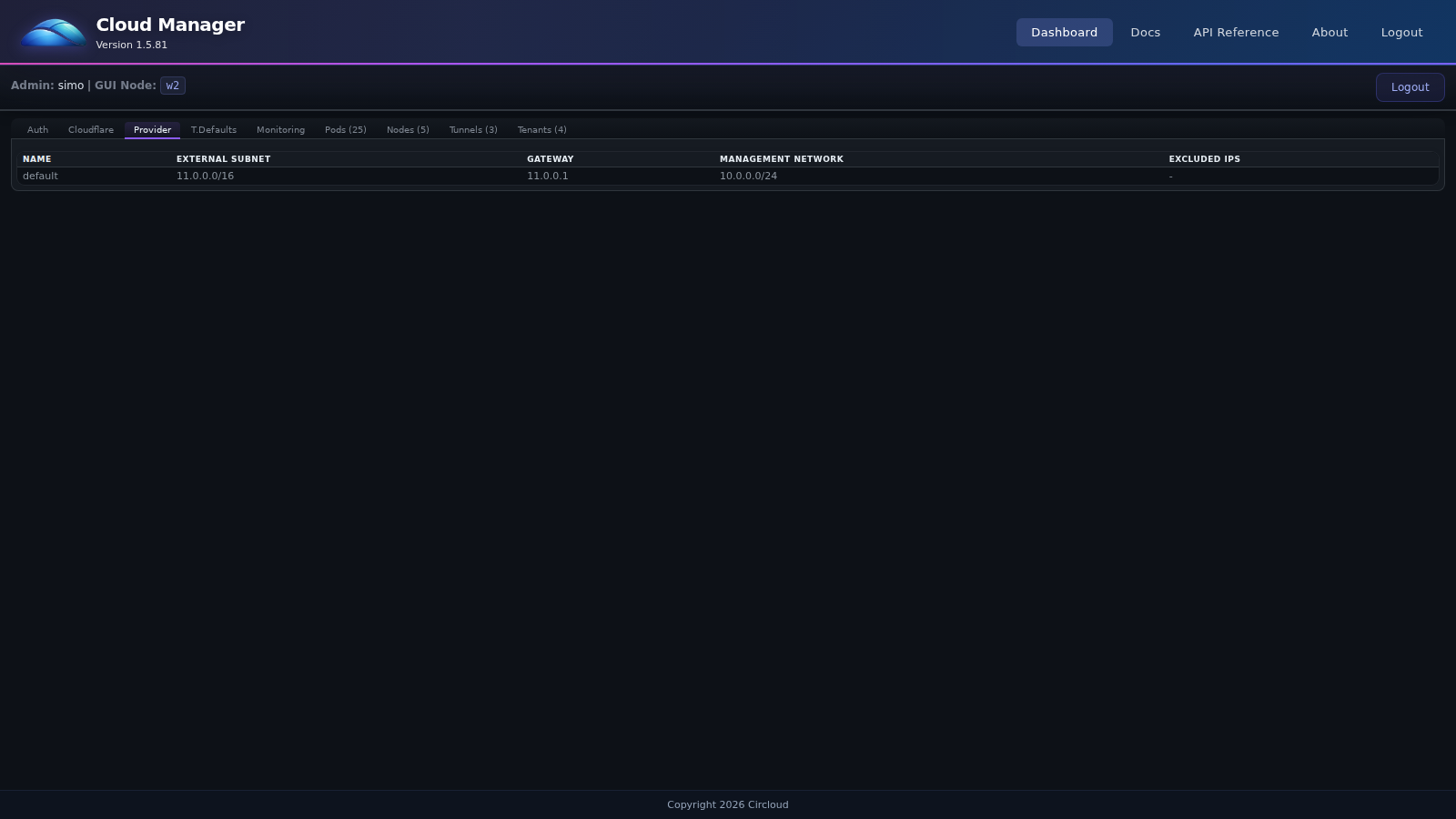This screenshot has width=1456, height=819.
Task: Click Logout in the top navigation
Action: click(1401, 32)
